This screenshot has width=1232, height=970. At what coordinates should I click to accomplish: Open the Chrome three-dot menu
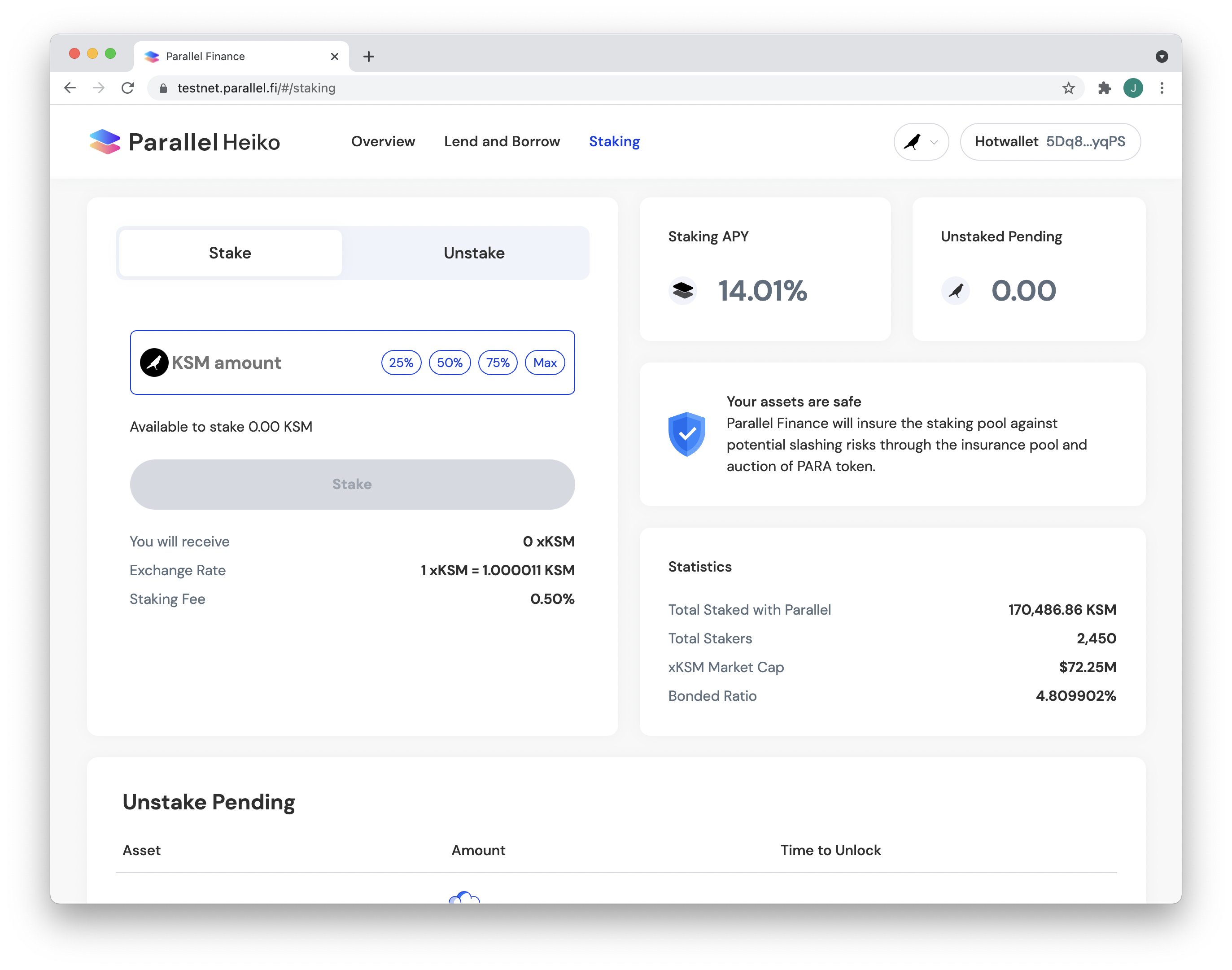pyautogui.click(x=1162, y=88)
